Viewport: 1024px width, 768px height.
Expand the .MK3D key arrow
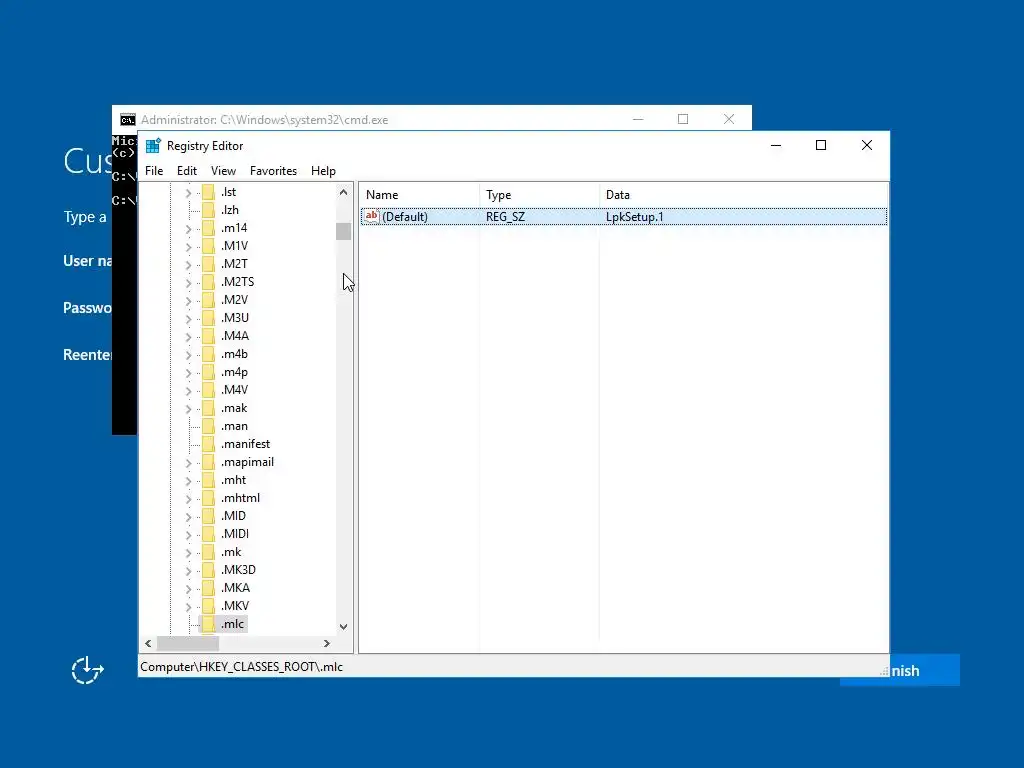pos(188,570)
